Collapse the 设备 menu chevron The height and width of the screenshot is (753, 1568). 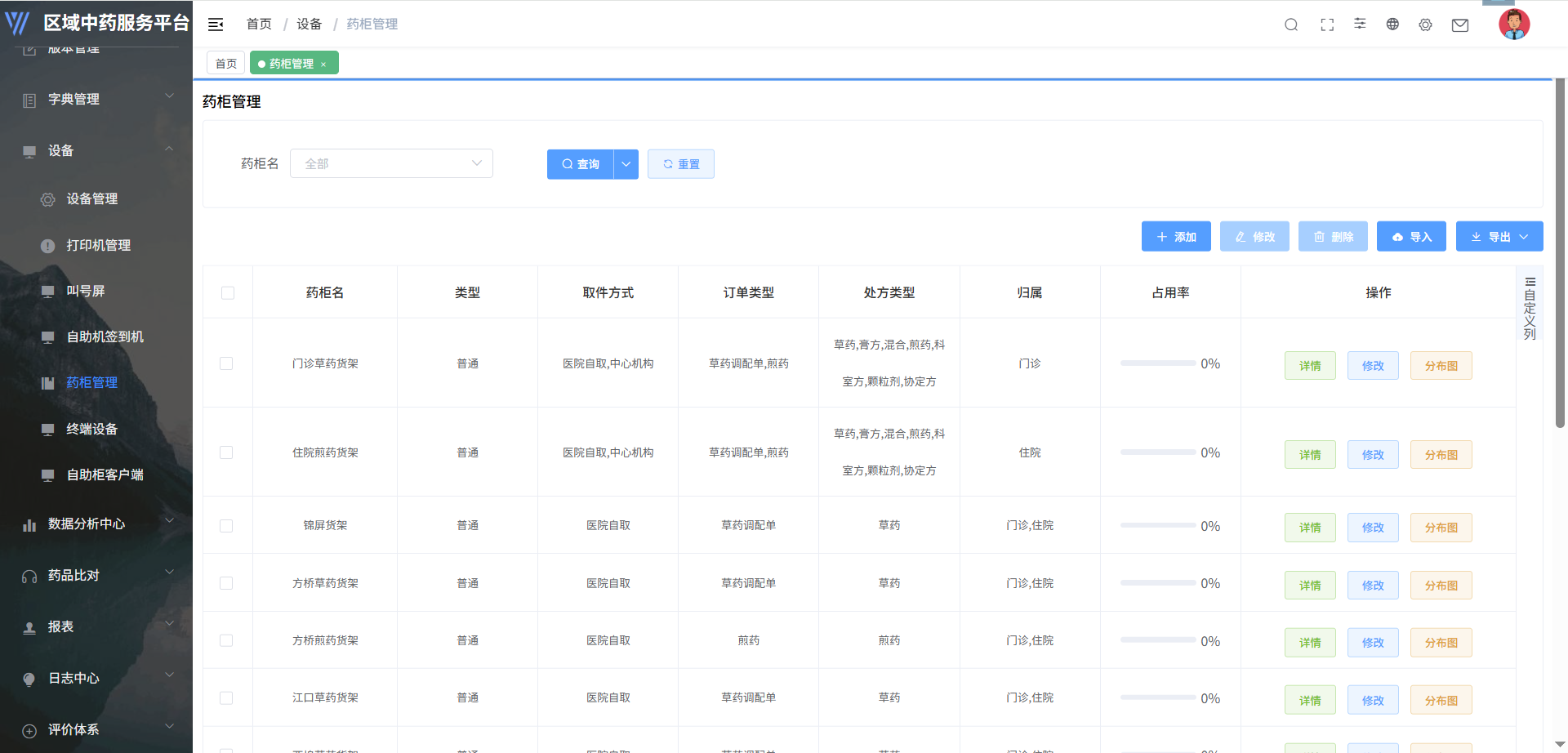pyautogui.click(x=170, y=148)
